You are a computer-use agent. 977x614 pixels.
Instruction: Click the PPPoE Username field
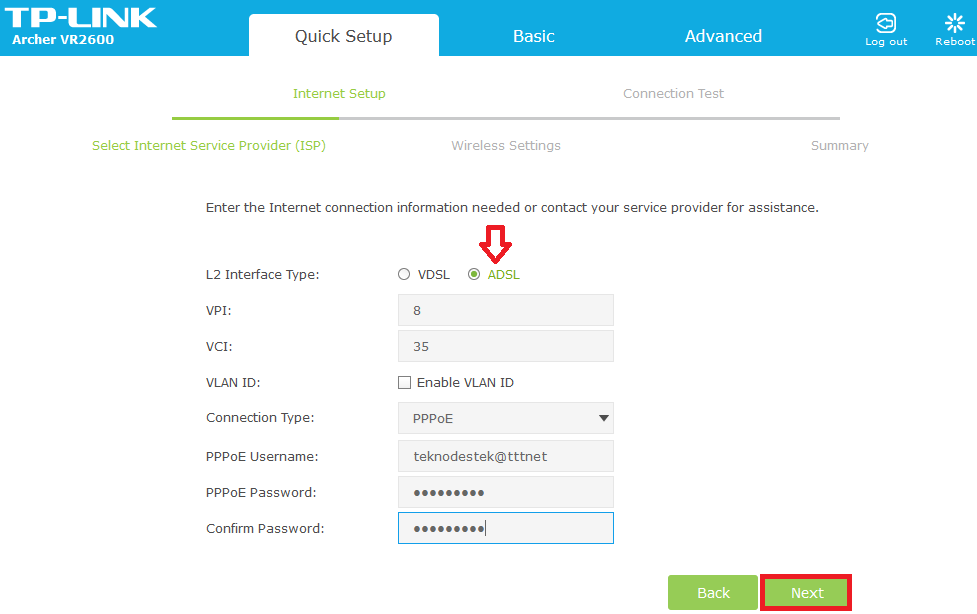pos(505,456)
